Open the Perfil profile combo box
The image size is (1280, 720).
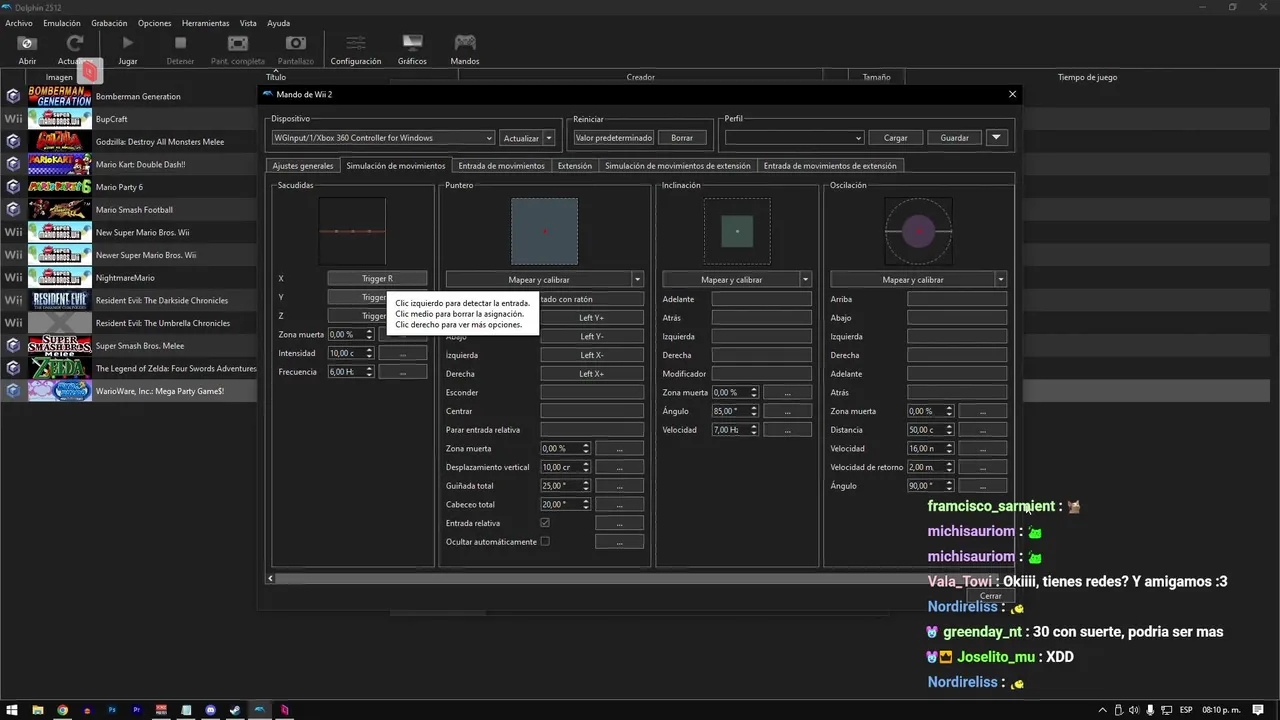click(794, 138)
